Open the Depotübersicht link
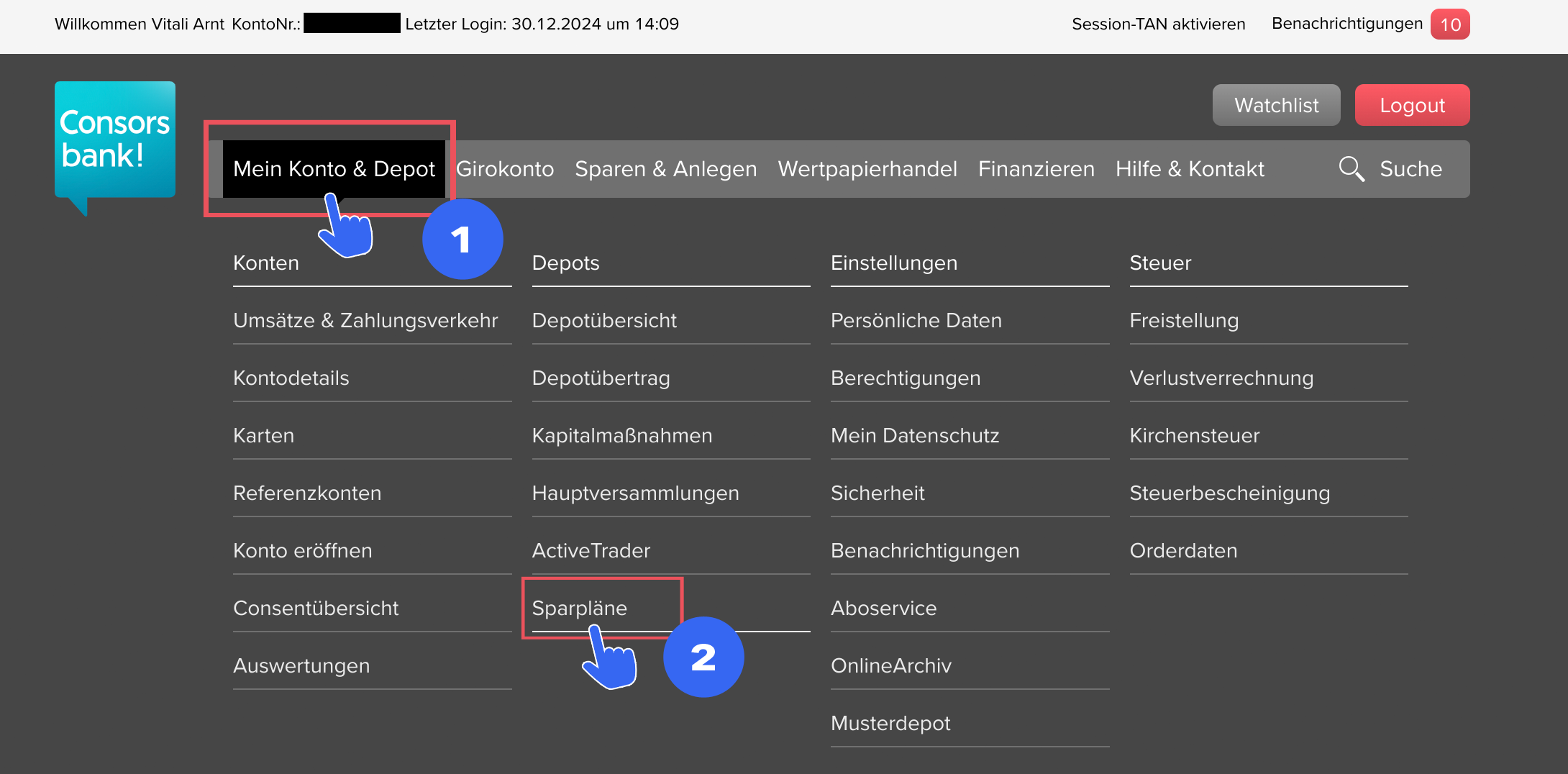Image resolution: width=1568 pixels, height=774 pixels. point(604,321)
